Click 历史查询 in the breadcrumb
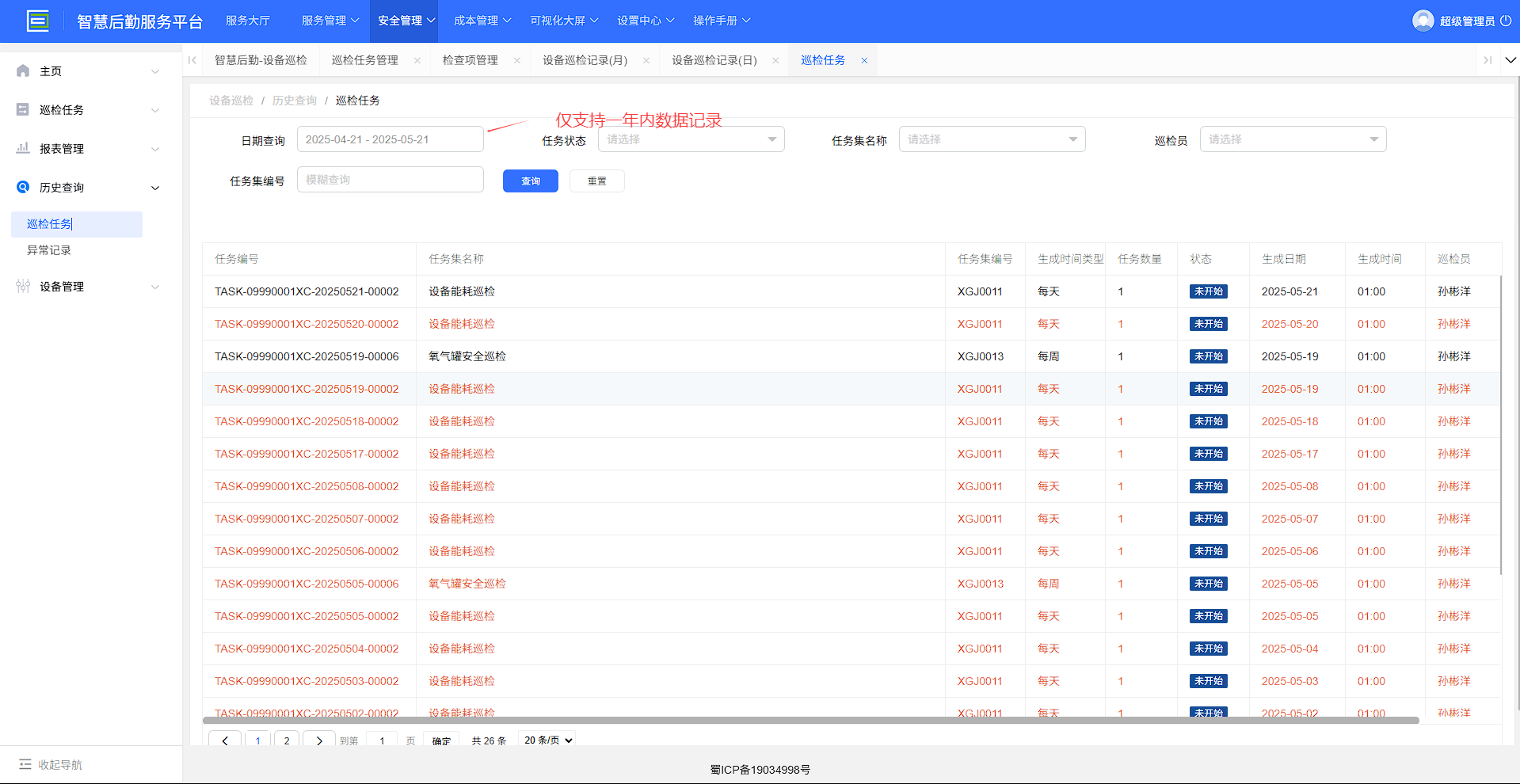This screenshot has height=784, width=1520. [x=295, y=101]
